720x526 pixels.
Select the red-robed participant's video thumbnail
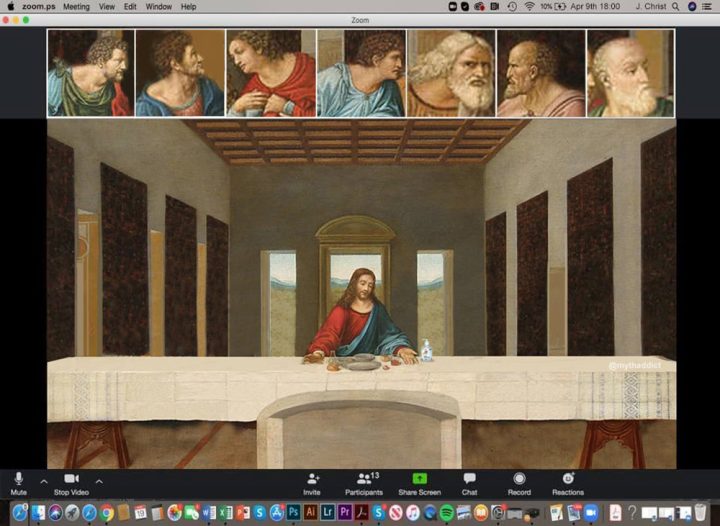(270, 73)
